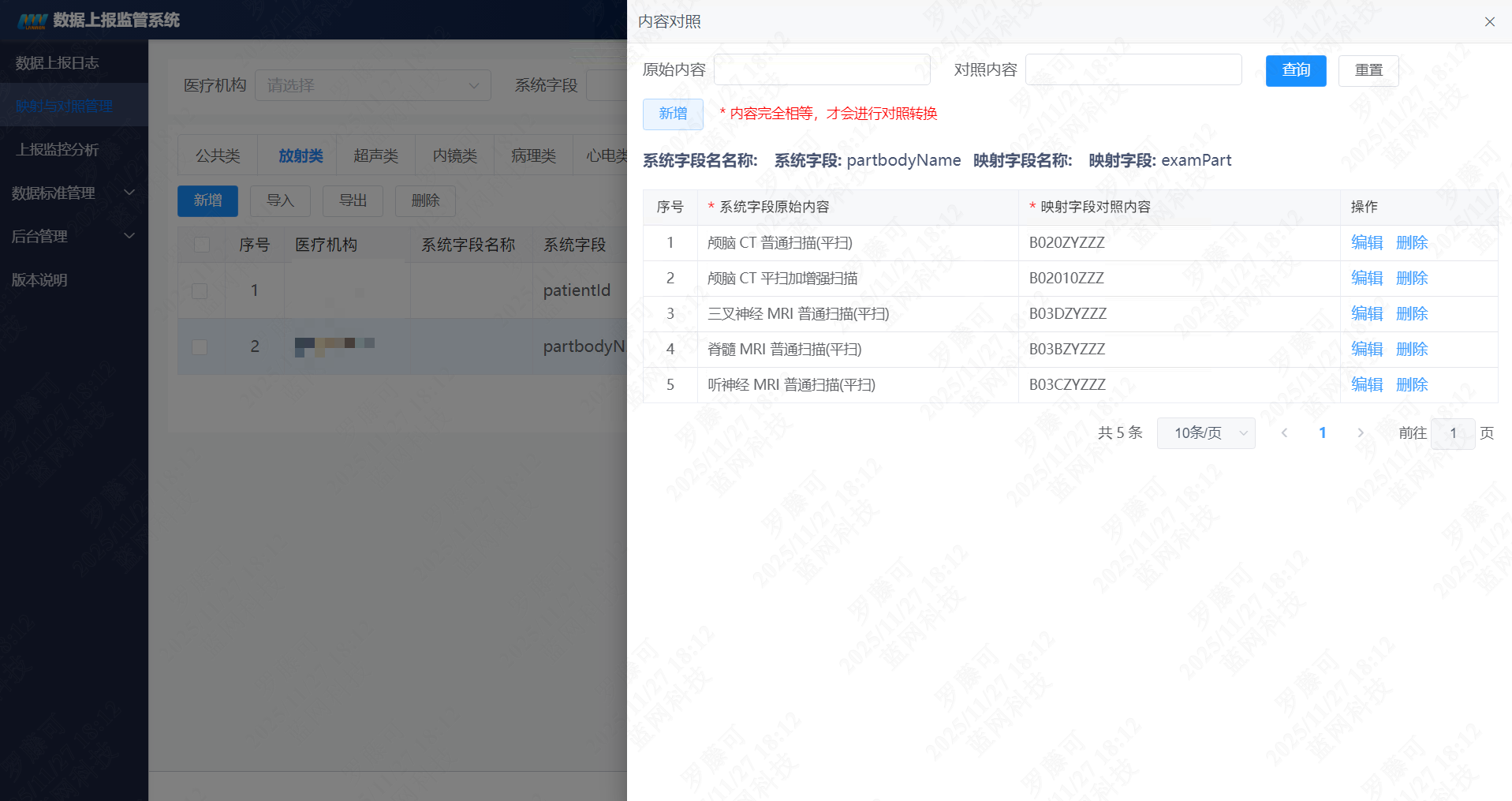Click the 原始内容 input field
The height and width of the screenshot is (801, 1512).
(821, 70)
